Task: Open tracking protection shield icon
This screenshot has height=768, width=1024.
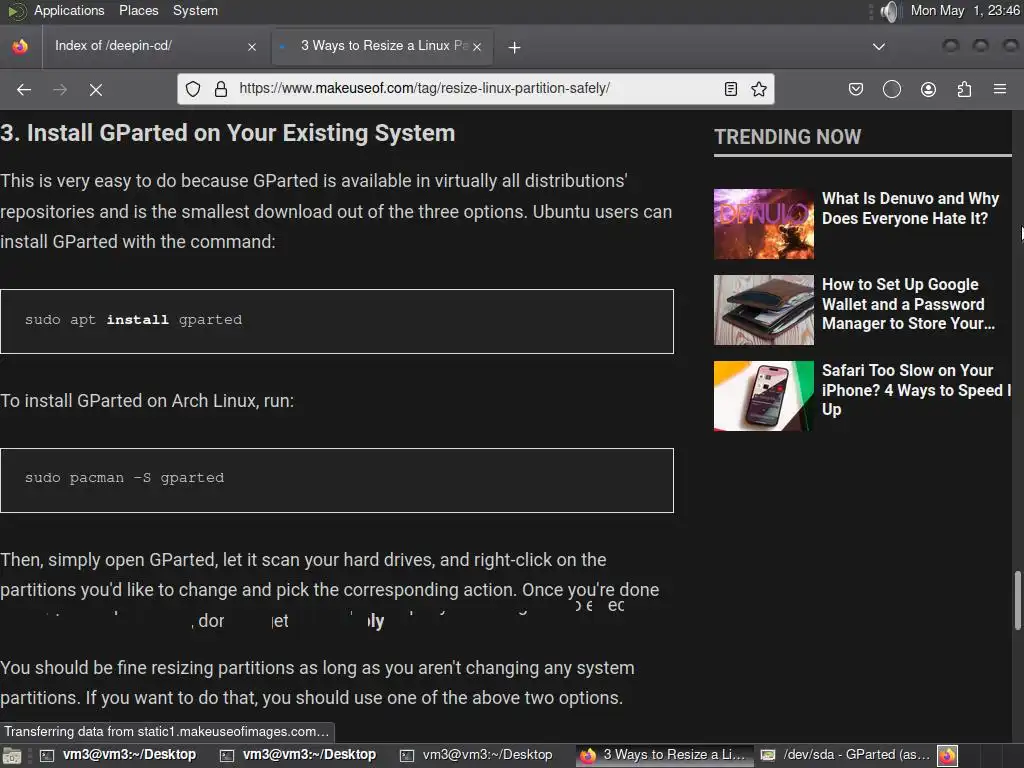Action: [x=193, y=89]
